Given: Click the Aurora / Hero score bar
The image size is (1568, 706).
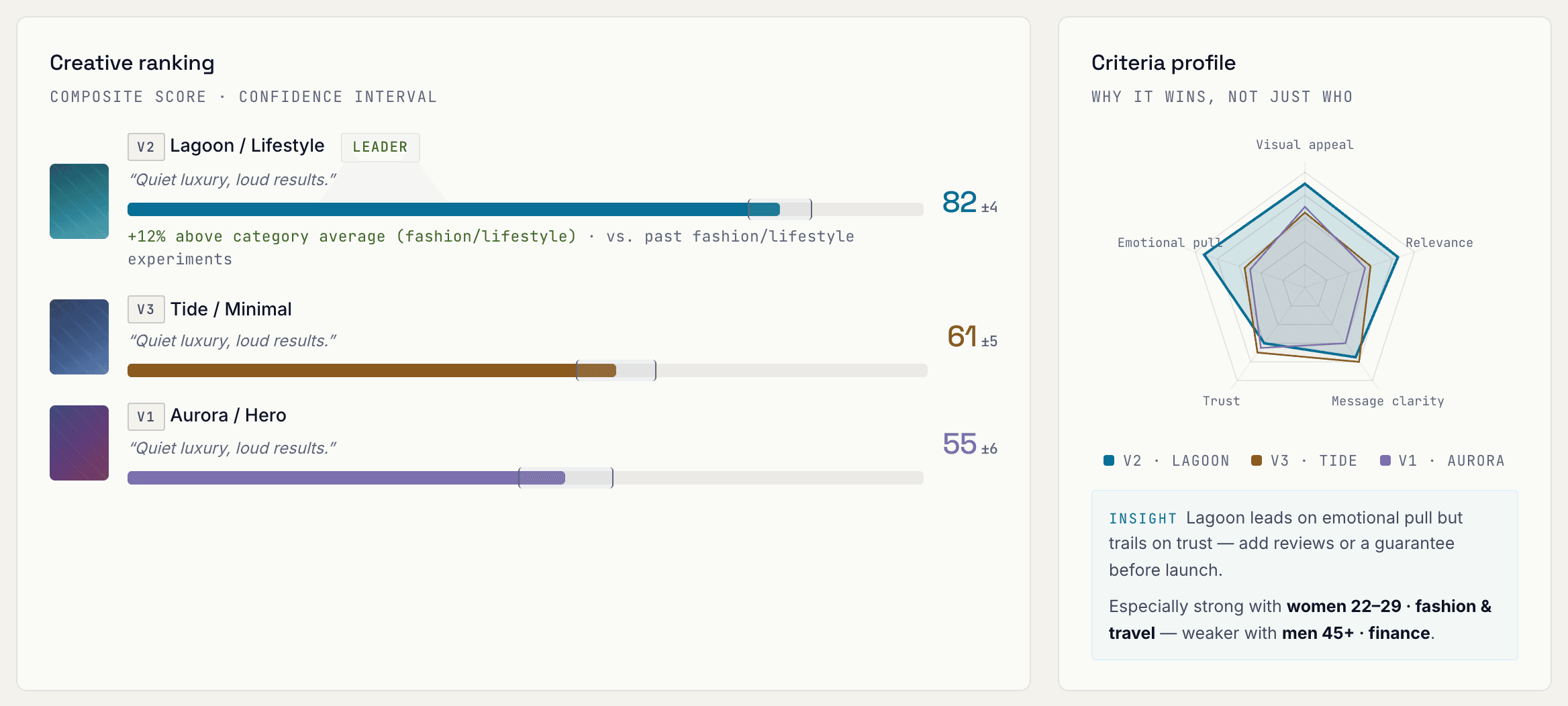Looking at the screenshot, I should pos(526,478).
